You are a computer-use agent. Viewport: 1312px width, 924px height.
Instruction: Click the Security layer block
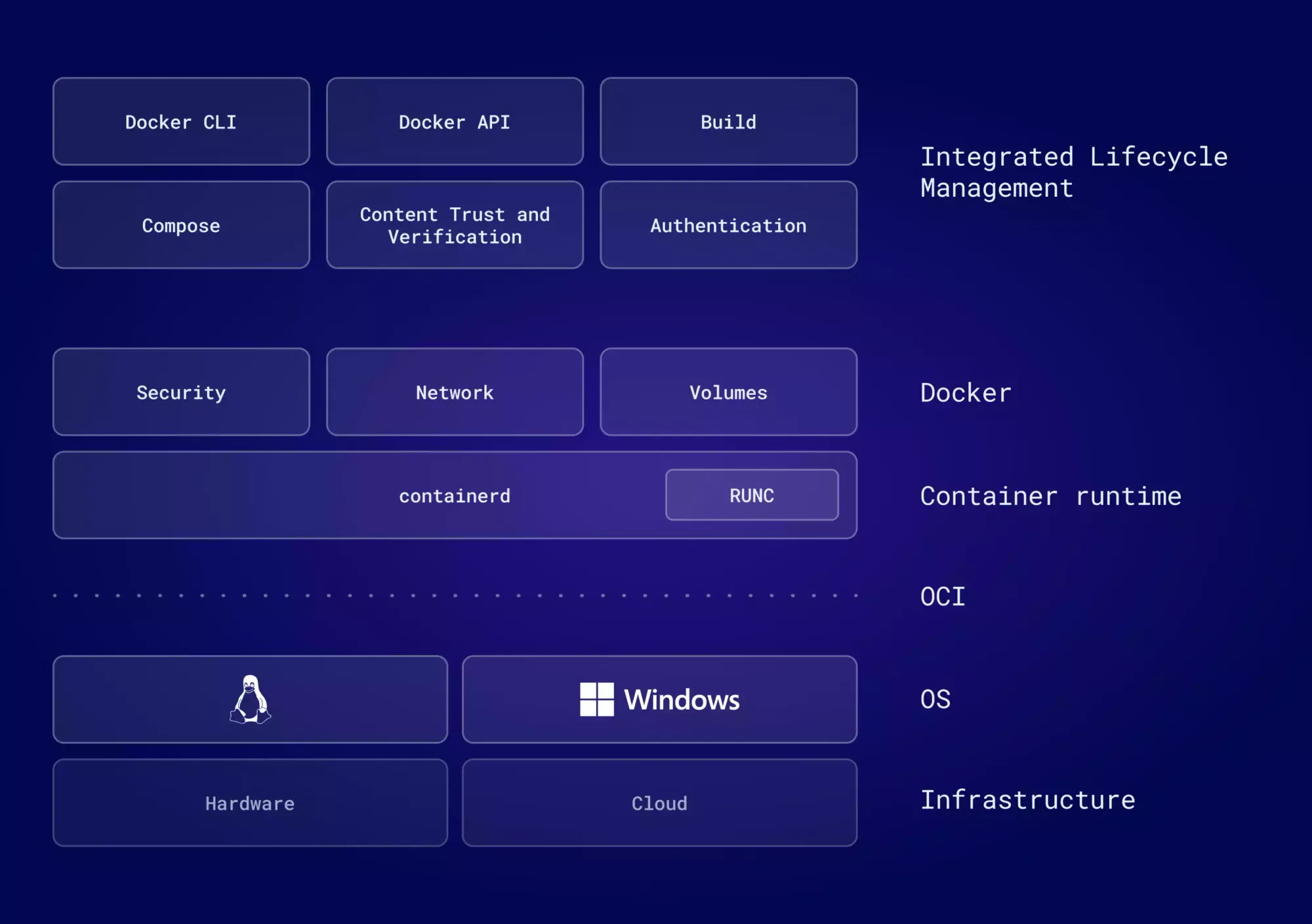click(182, 392)
